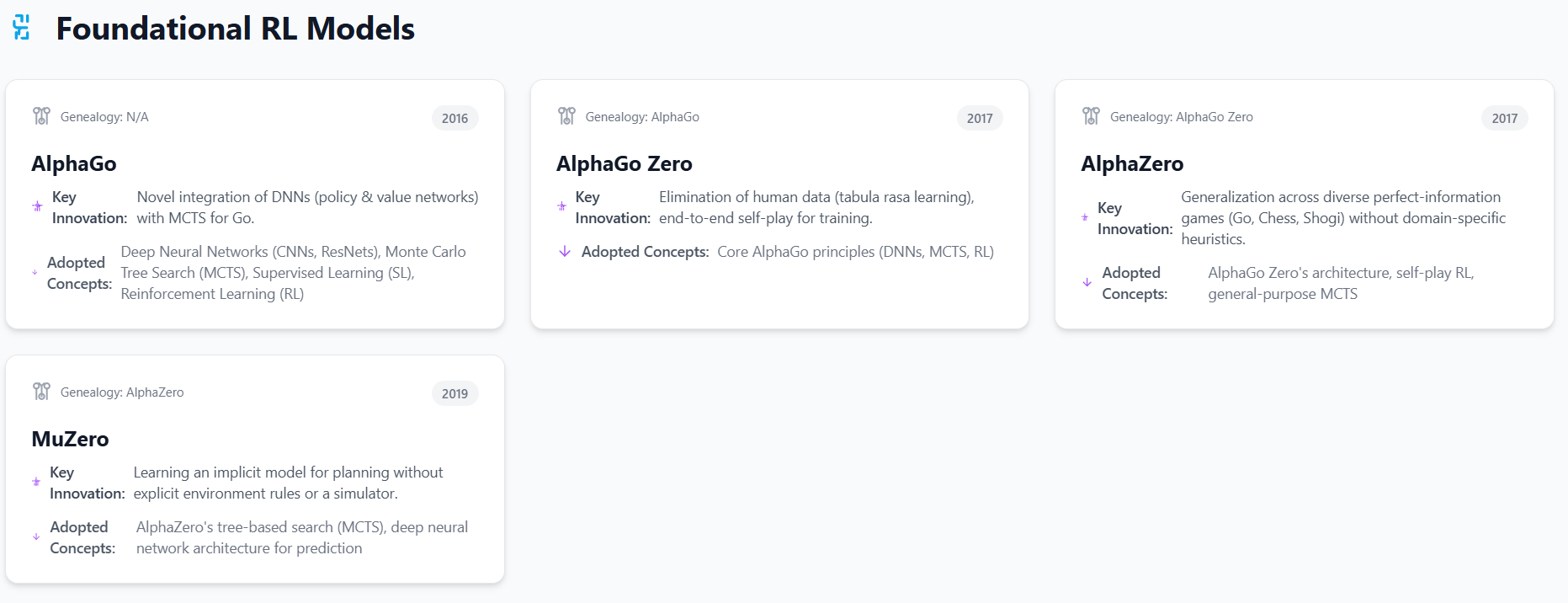
Task: Click the Foundational RL Models header icon
Action: pyautogui.click(x=22, y=28)
